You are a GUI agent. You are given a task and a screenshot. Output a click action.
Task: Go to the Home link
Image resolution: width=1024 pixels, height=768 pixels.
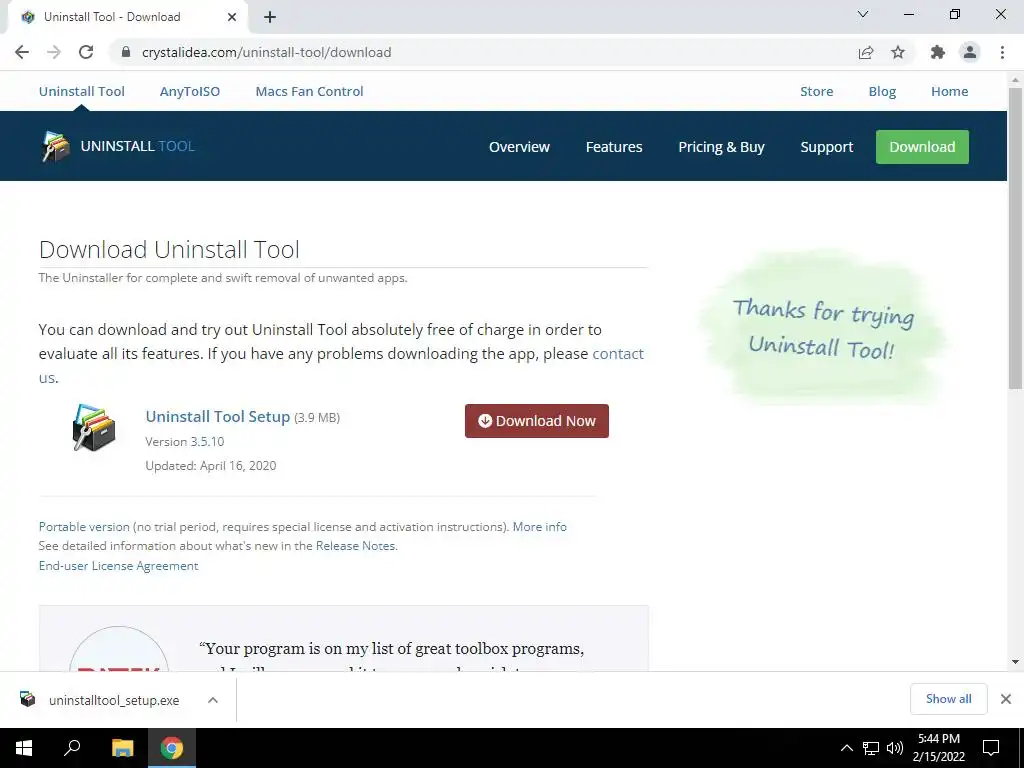950,91
